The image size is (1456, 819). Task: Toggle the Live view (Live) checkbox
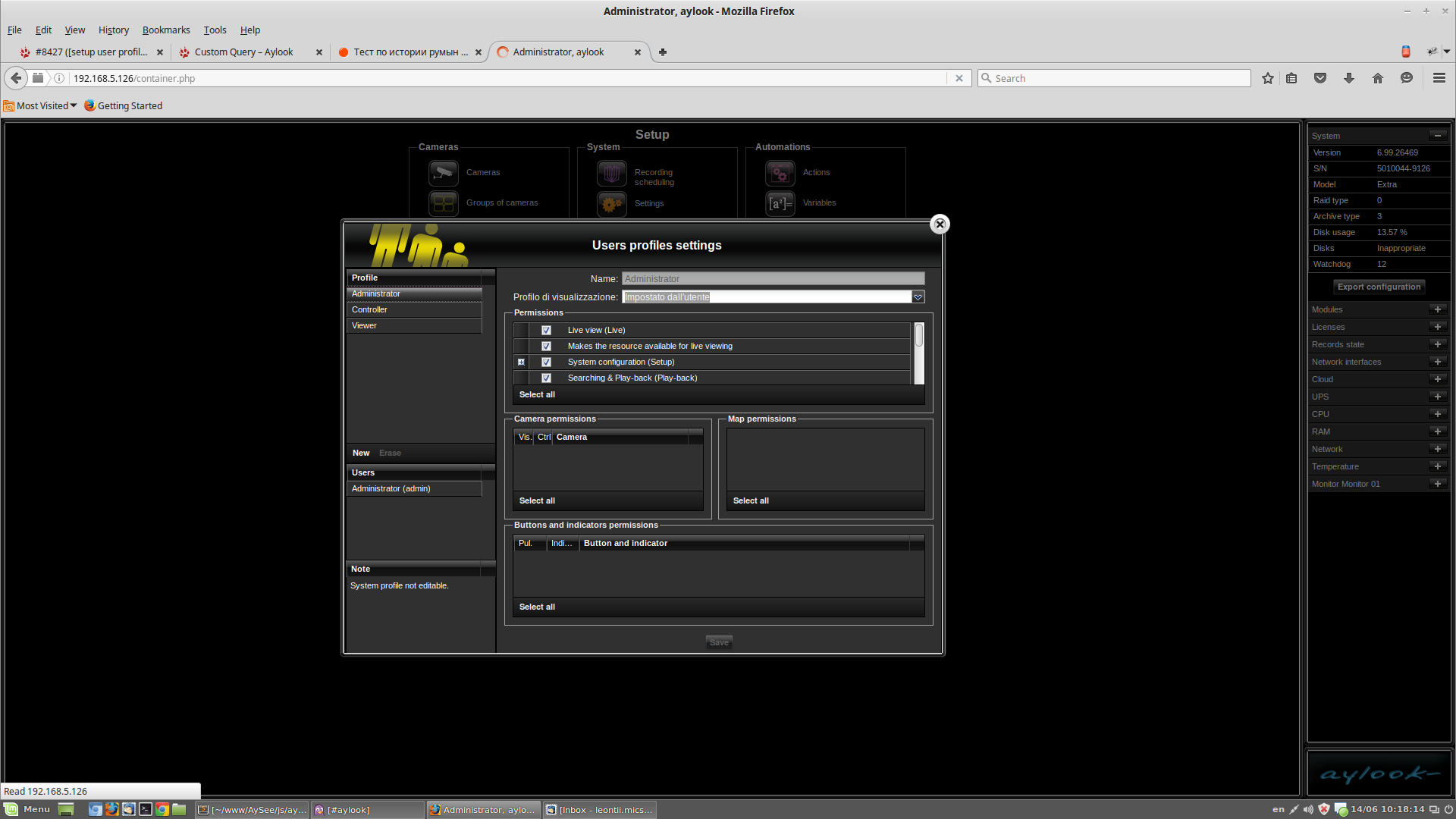pyautogui.click(x=546, y=330)
